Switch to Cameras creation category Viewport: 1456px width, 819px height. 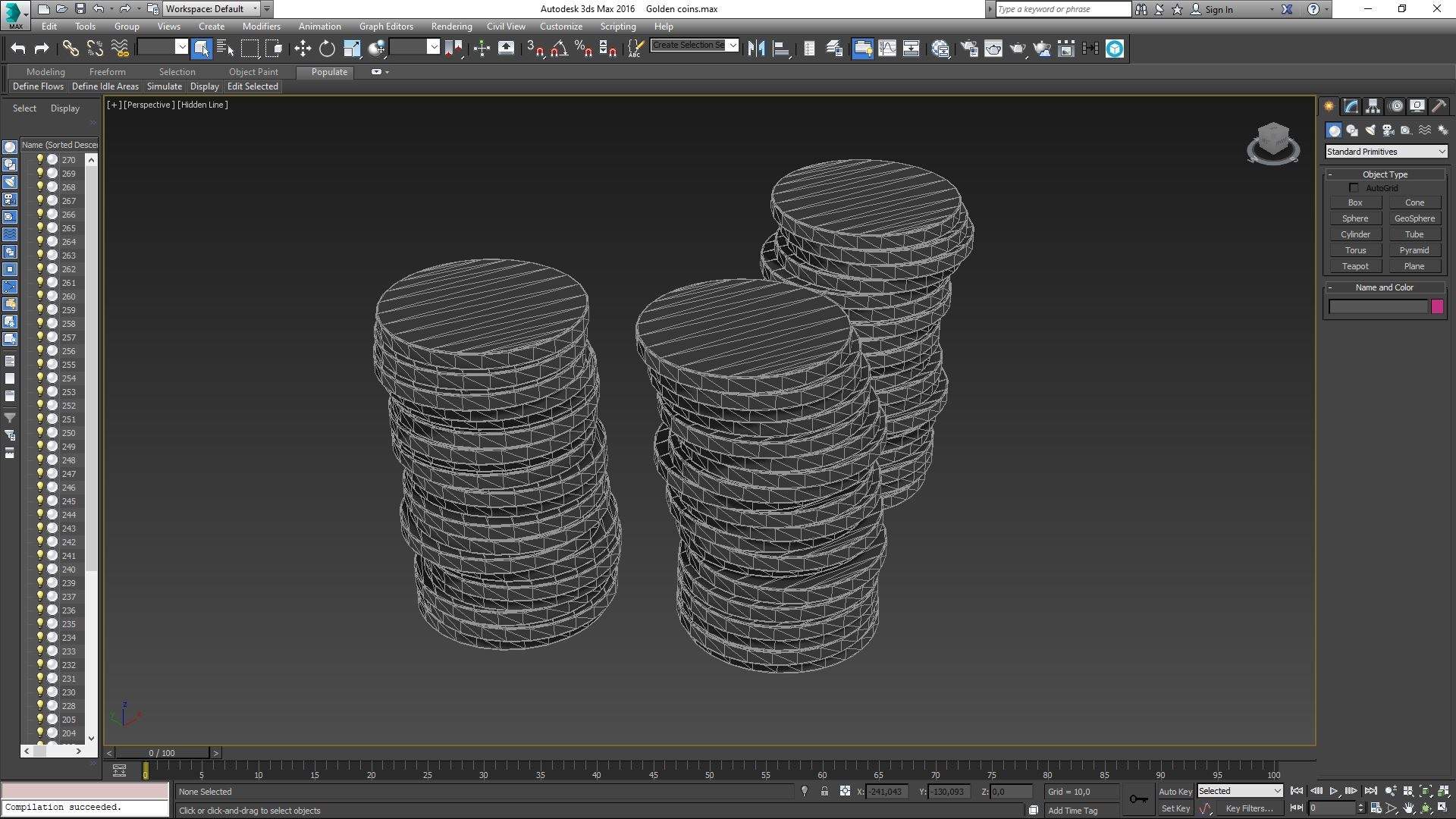pyautogui.click(x=1389, y=130)
